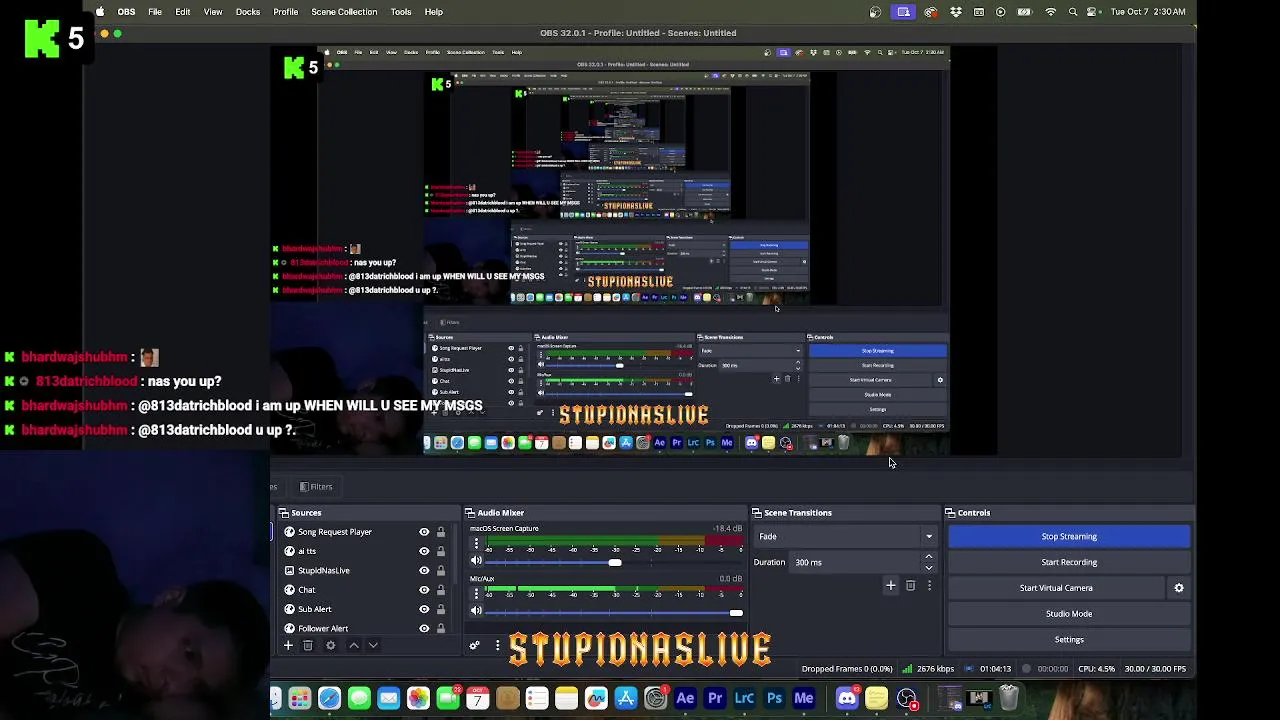Add a new source with plus icon
This screenshot has width=1280, height=720.
pos(288,646)
